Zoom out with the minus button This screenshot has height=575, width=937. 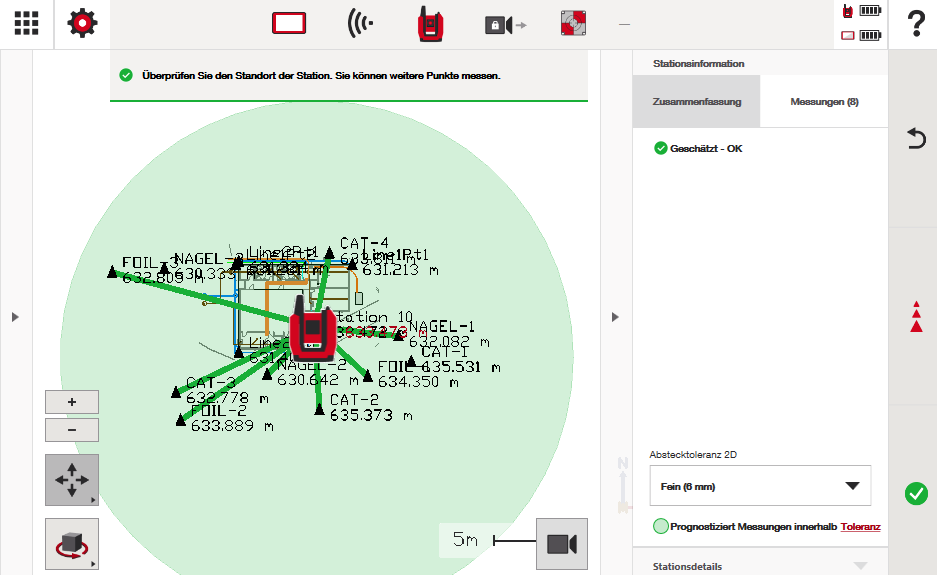72,430
